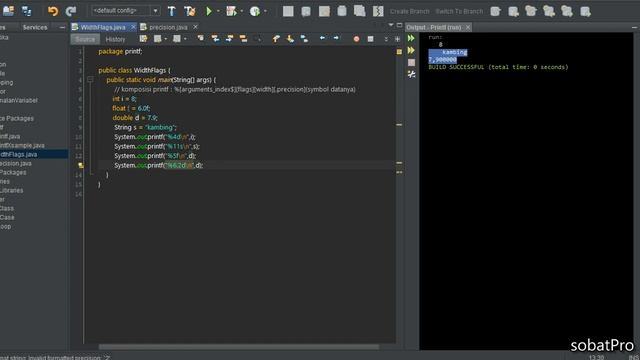
Task: Open the dropdown arrow beside Run Project
Action: [218, 11]
